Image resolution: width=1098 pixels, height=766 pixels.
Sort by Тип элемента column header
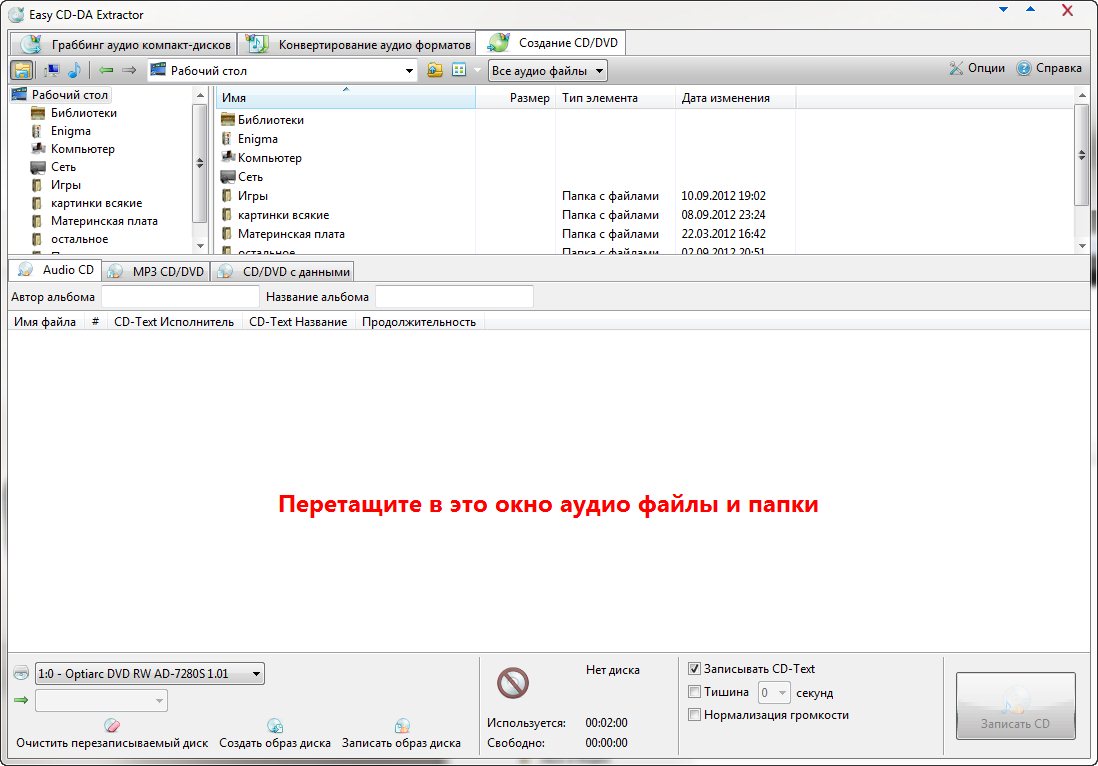pyautogui.click(x=616, y=98)
